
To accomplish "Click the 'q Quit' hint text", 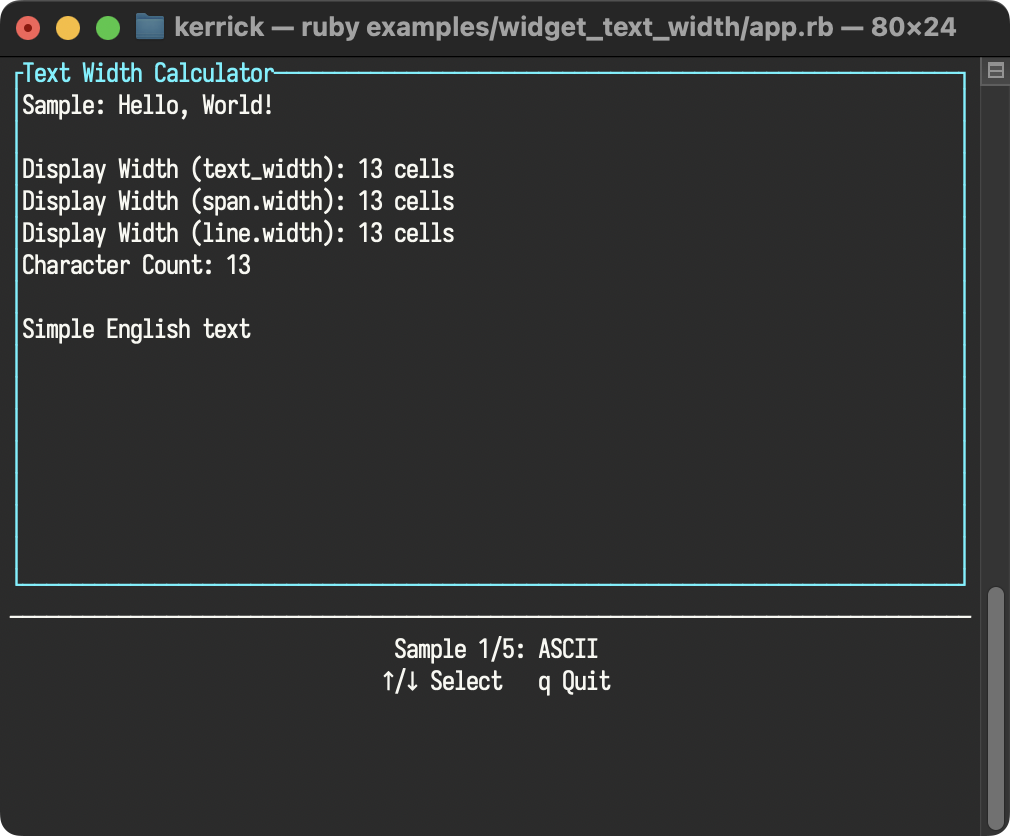I will coord(574,681).
